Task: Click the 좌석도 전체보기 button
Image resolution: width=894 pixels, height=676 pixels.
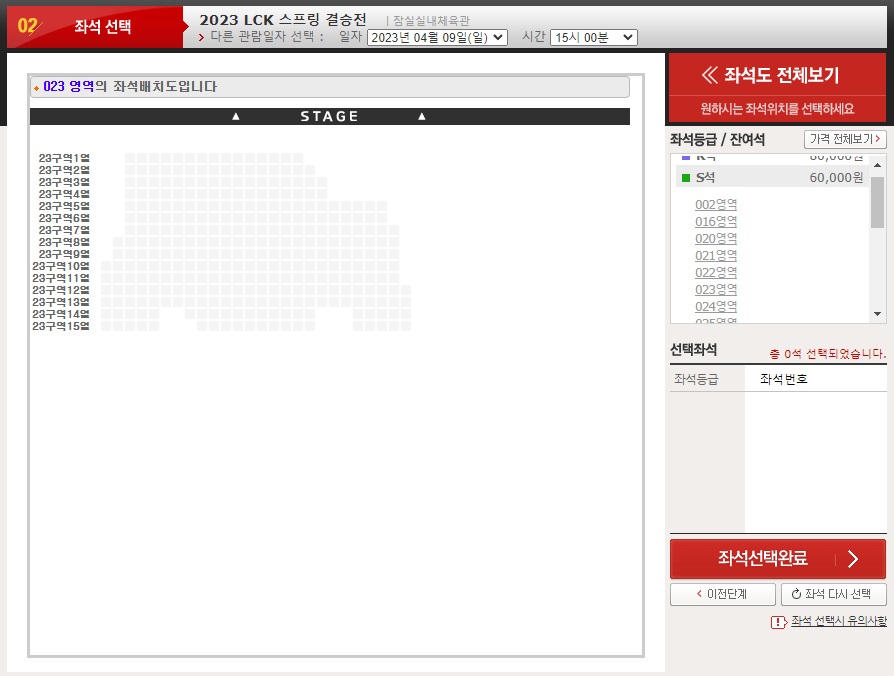Action: pos(777,75)
